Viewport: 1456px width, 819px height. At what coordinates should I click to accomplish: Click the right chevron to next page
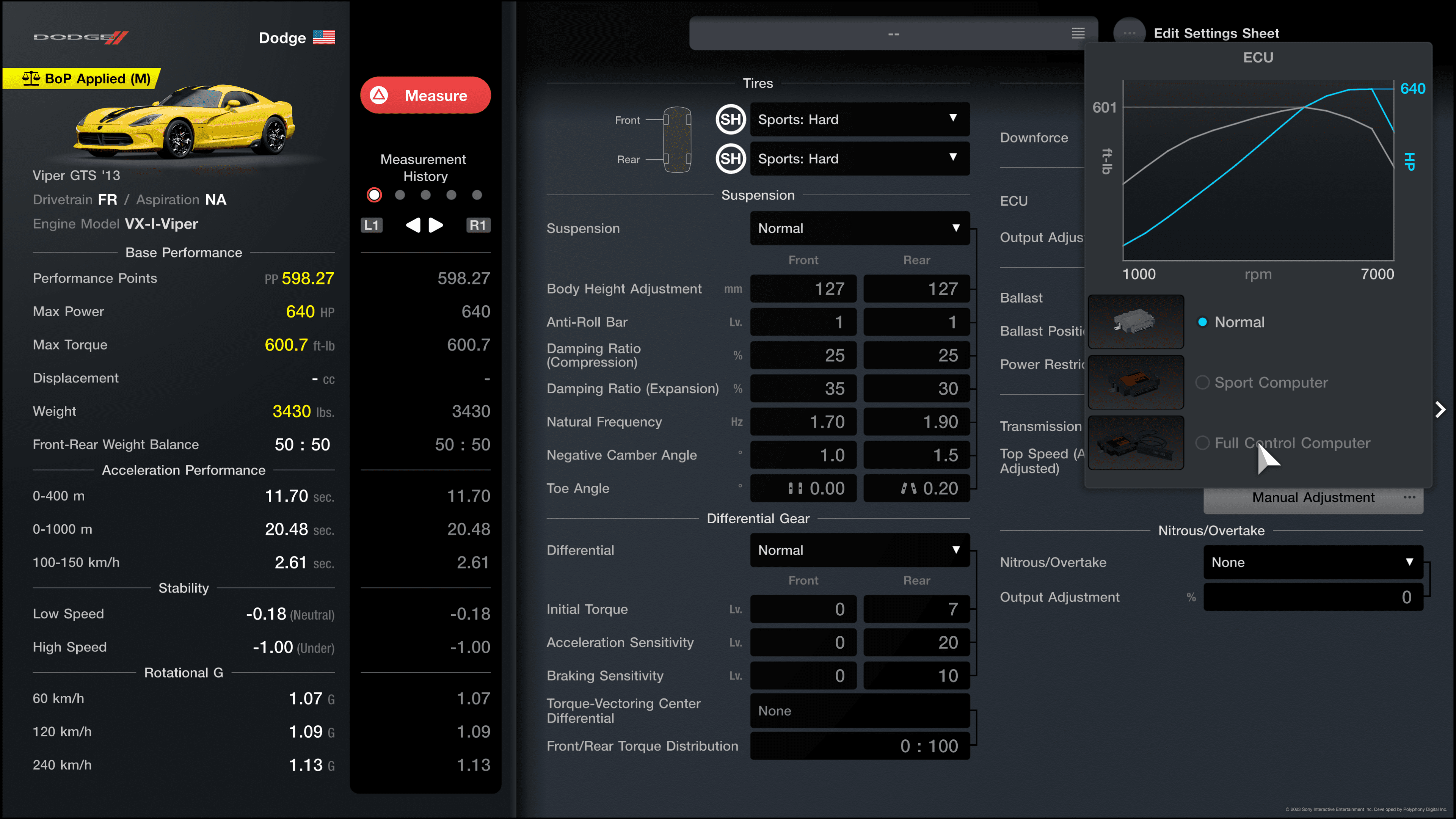coord(1441,410)
